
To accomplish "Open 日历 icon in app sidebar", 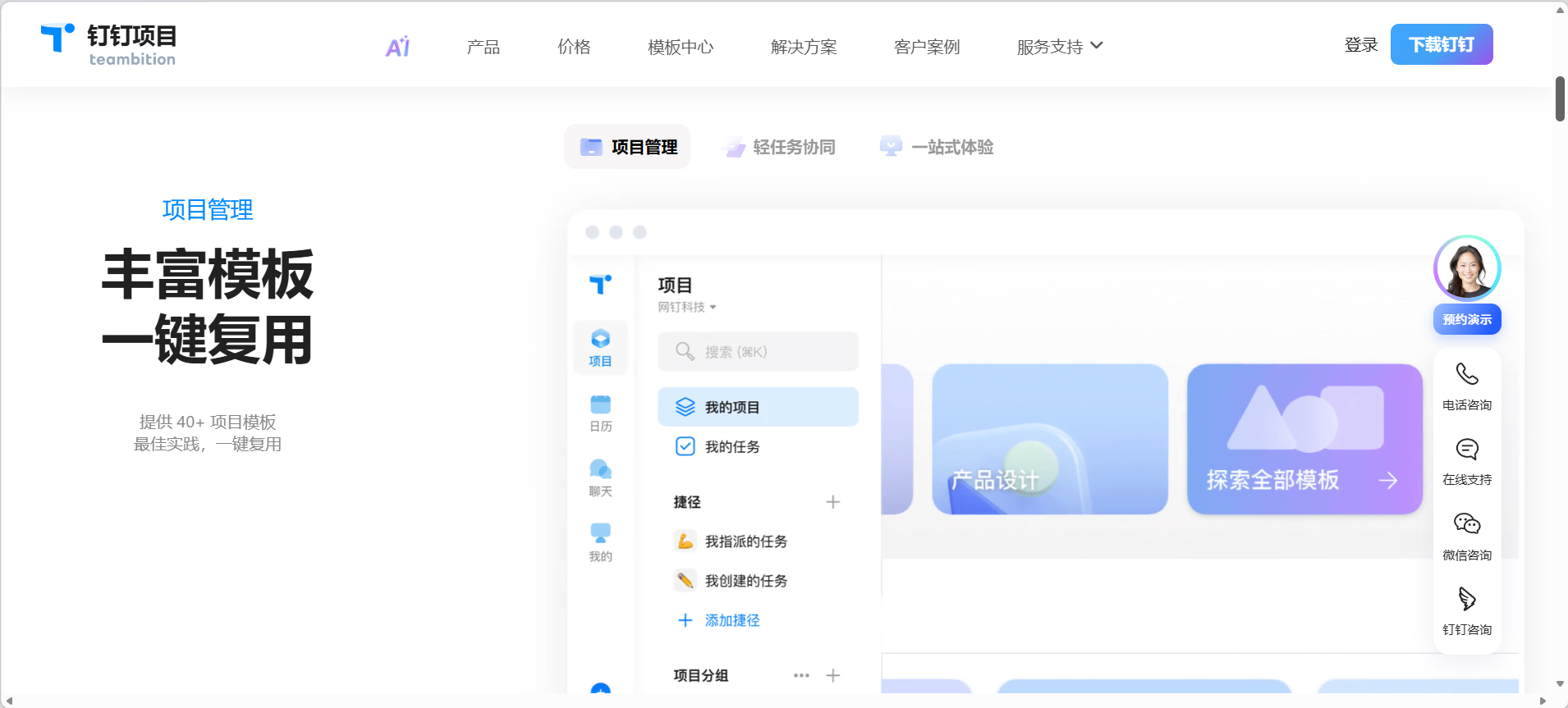I will pyautogui.click(x=600, y=413).
